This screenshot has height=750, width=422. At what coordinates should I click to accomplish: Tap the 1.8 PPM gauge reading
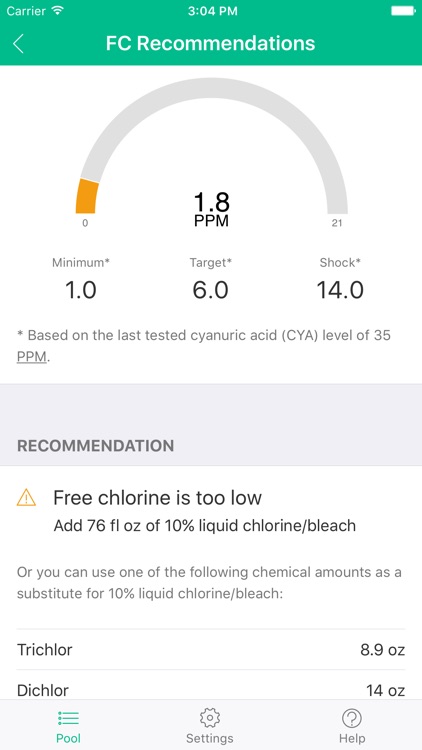211,209
